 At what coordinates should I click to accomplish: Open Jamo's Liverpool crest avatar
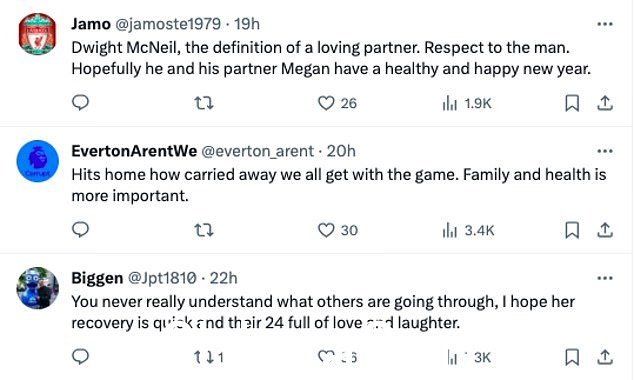point(38,34)
